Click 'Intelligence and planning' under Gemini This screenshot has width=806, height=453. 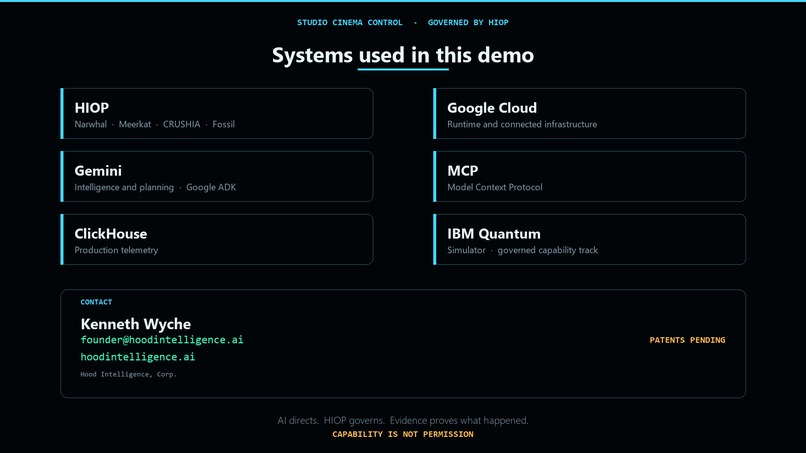tap(124, 187)
